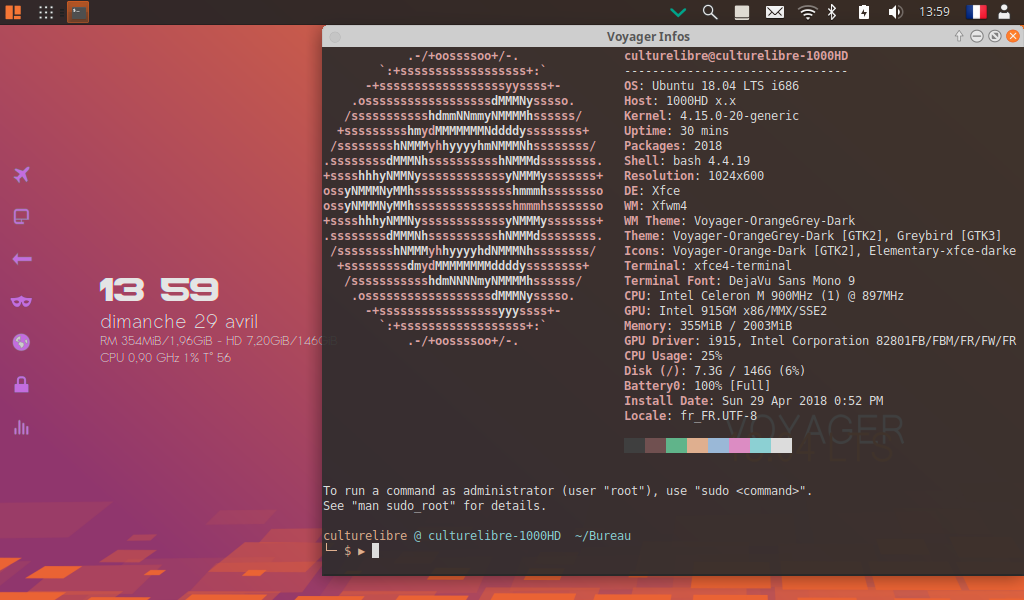
Task: Click the volume speaker icon
Action: (895, 12)
